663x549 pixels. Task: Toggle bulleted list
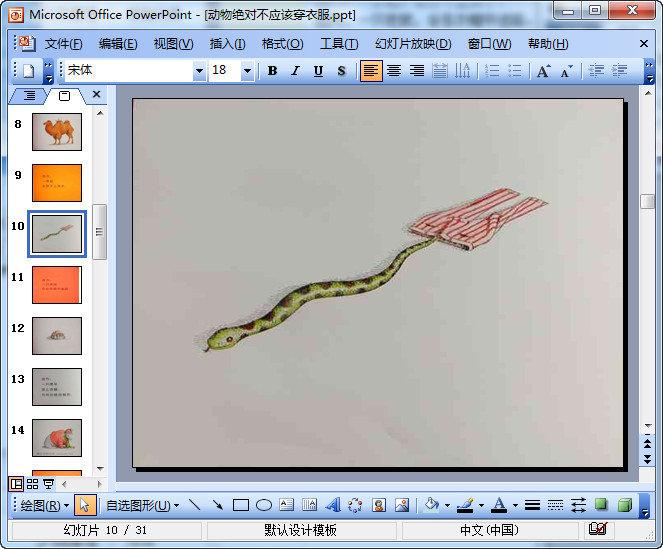click(x=515, y=71)
